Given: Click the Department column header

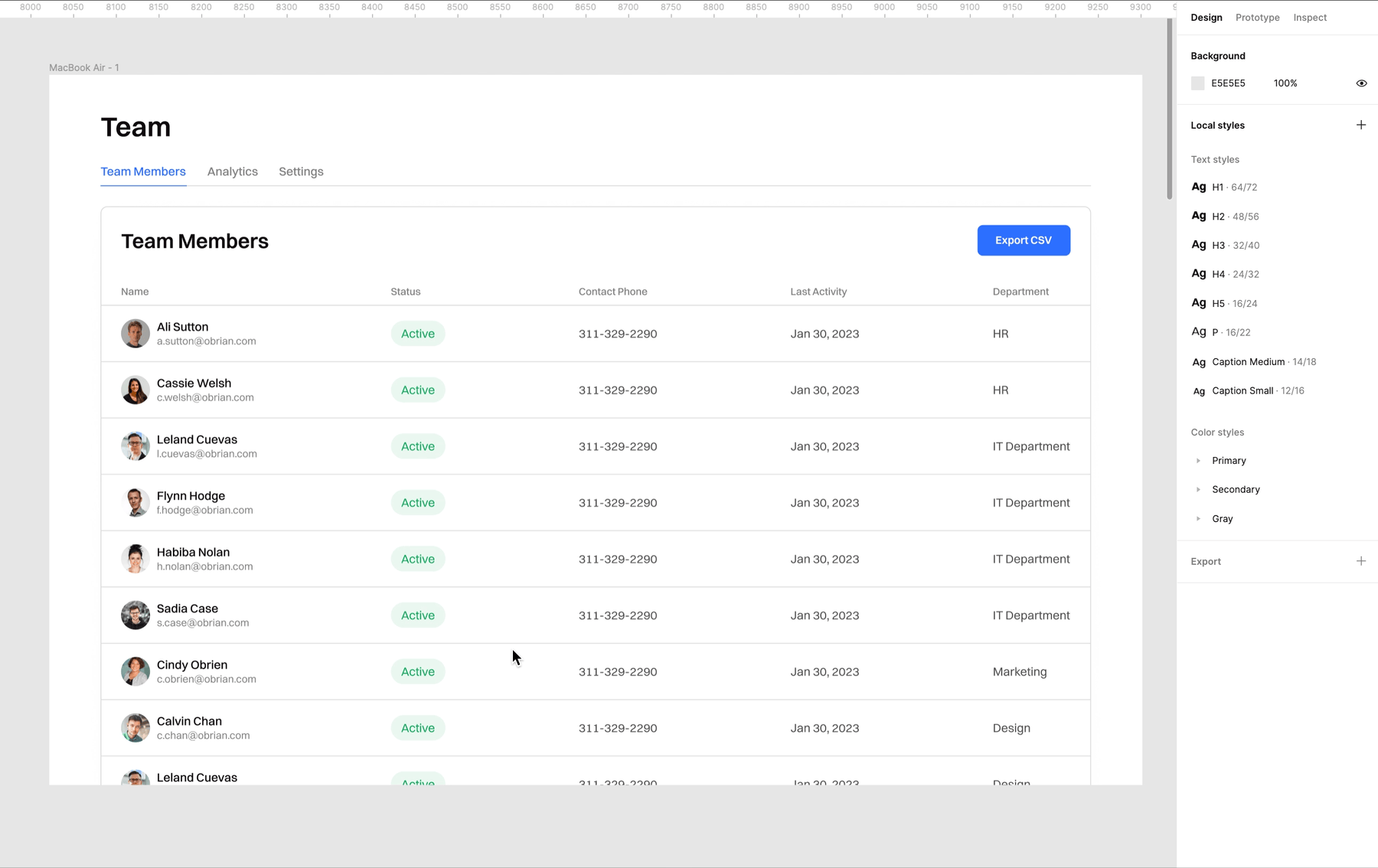Looking at the screenshot, I should [1020, 292].
